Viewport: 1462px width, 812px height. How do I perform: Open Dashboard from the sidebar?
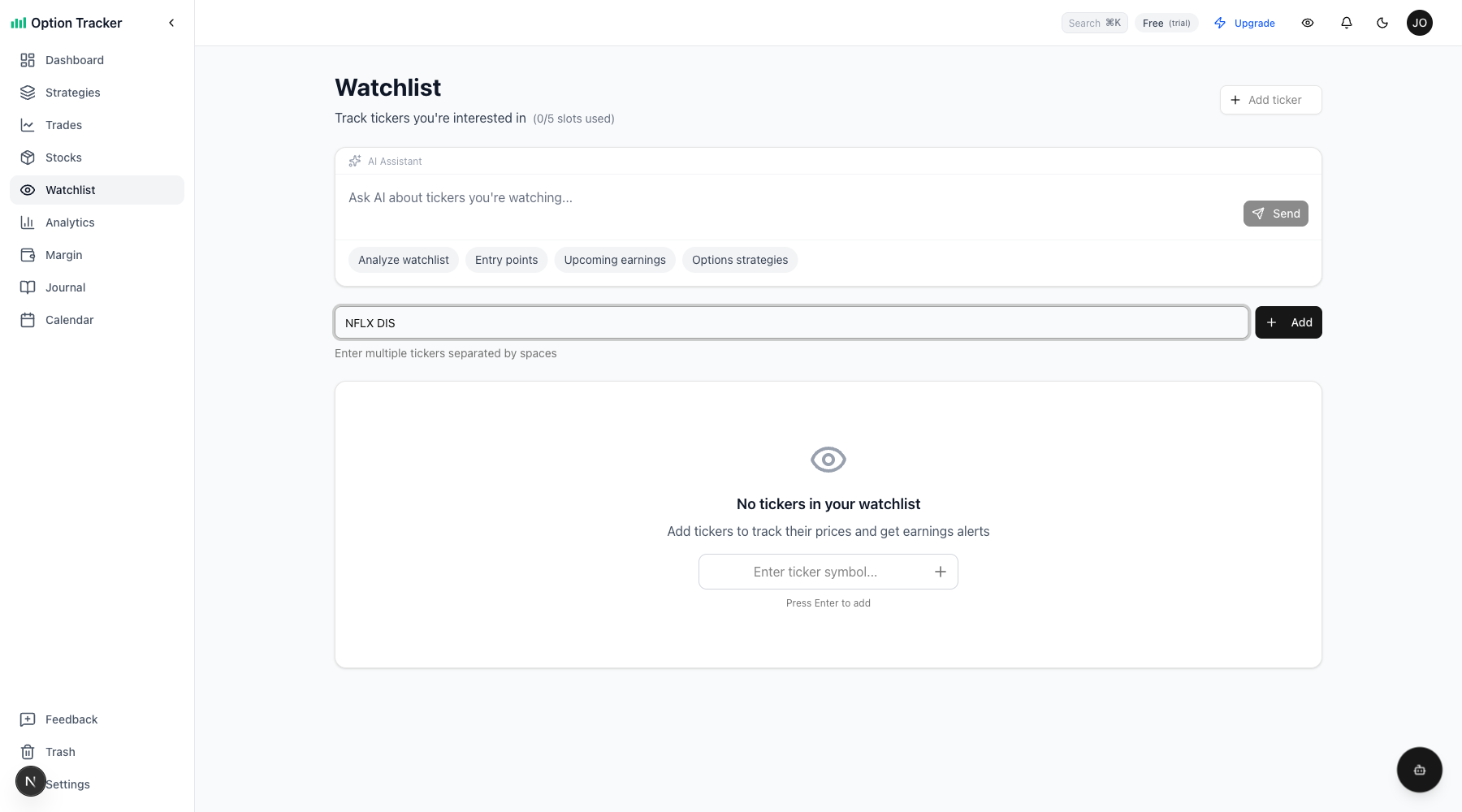tap(75, 60)
